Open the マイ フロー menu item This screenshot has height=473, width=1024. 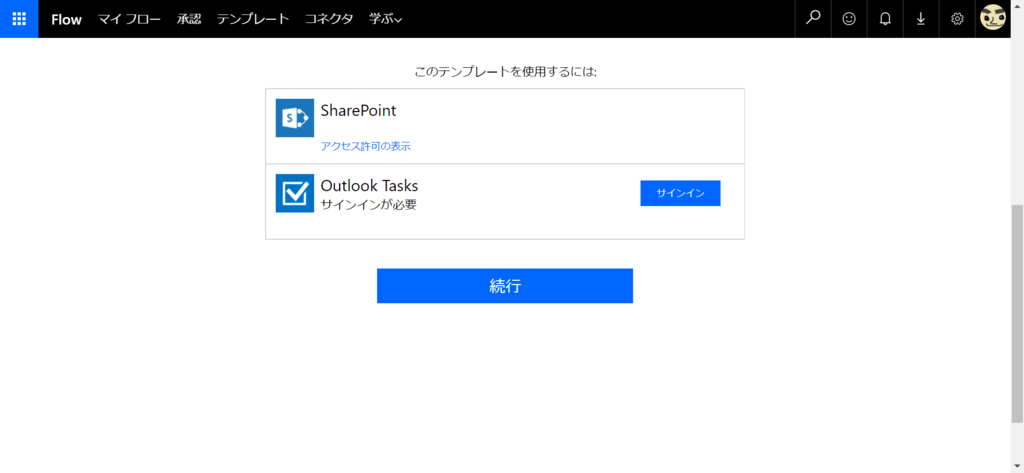tap(129, 19)
